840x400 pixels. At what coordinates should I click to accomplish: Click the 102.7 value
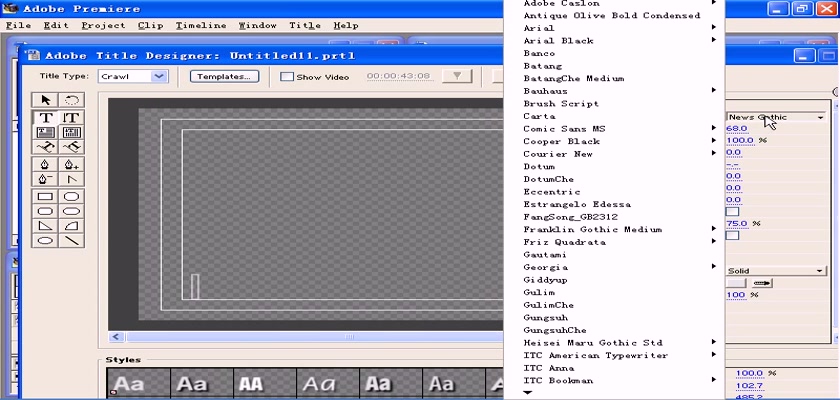click(749, 386)
